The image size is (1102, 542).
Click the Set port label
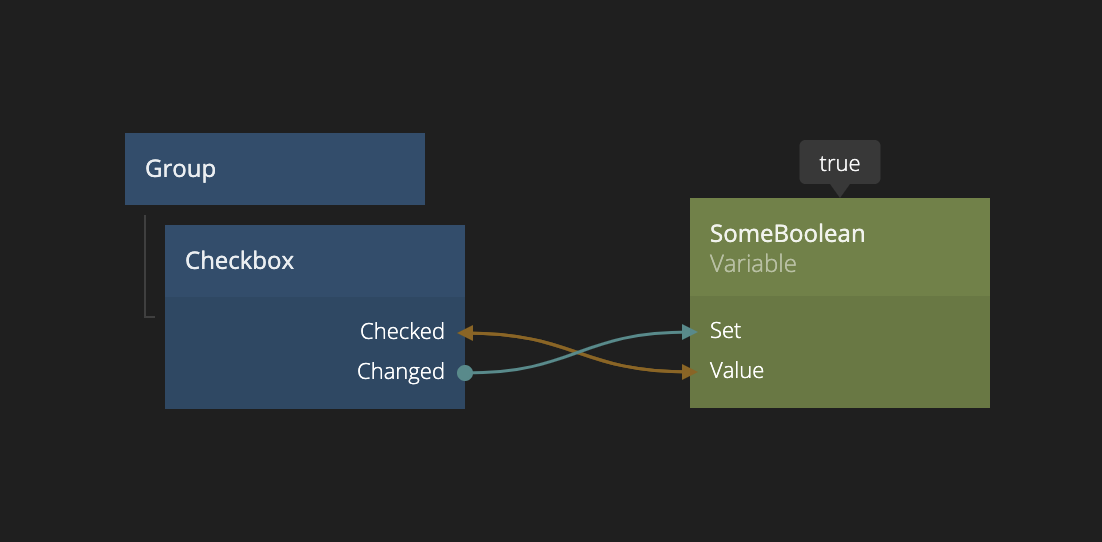click(726, 330)
